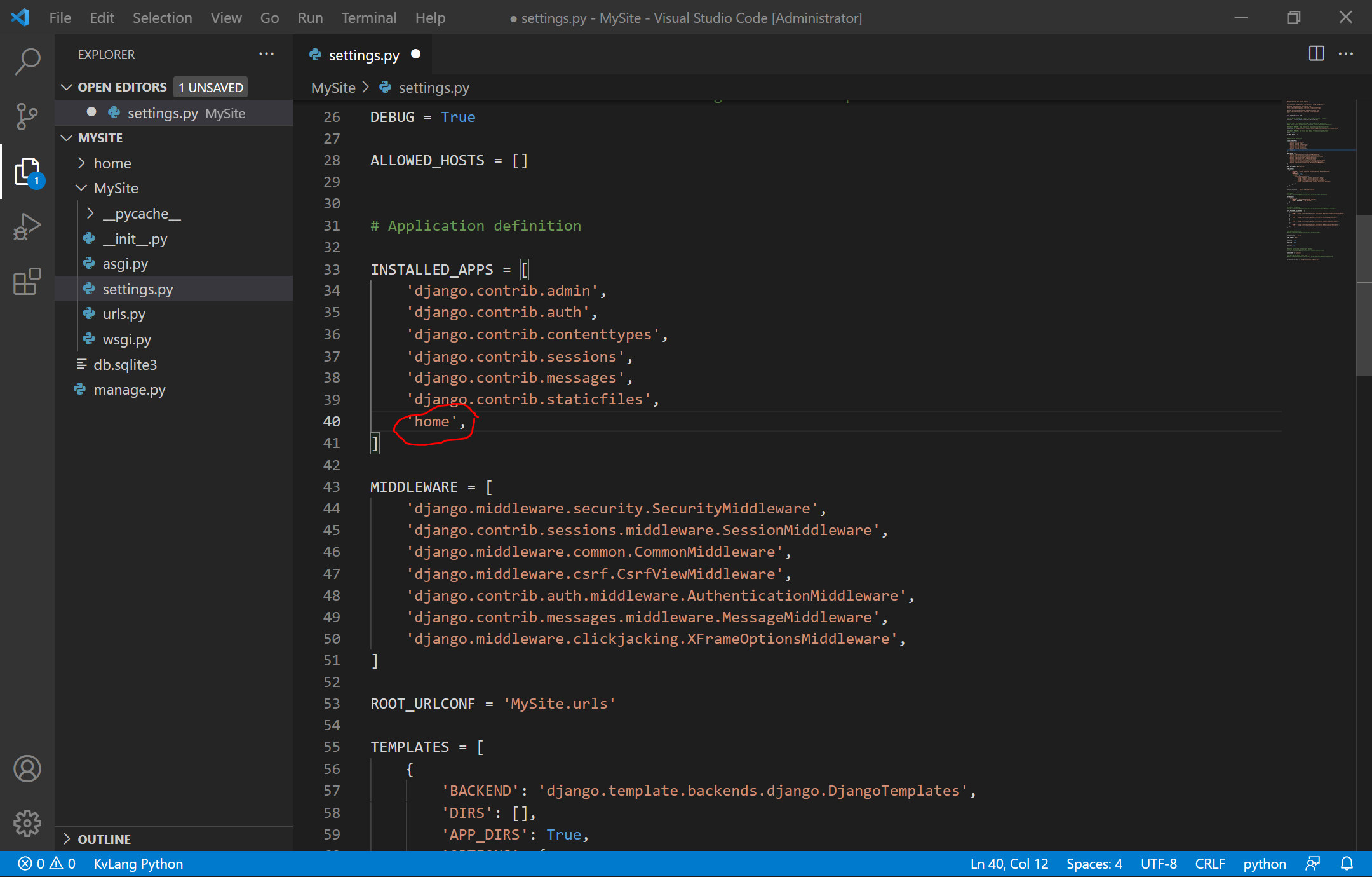Click MySite in the breadcrumb

click(x=333, y=88)
